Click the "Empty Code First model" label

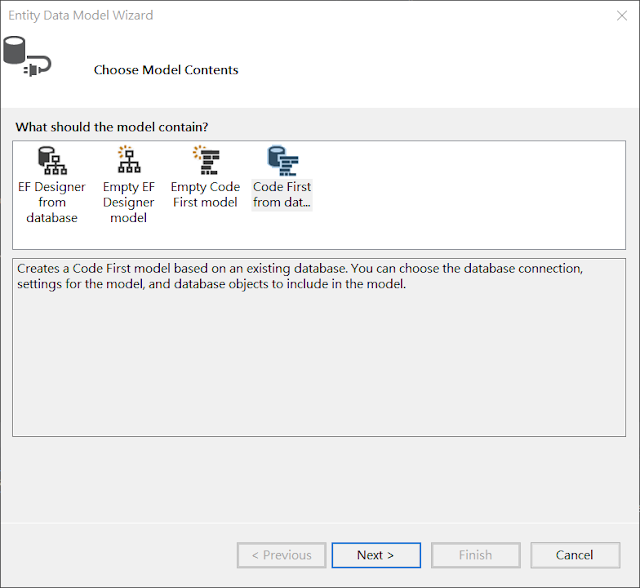point(205,195)
